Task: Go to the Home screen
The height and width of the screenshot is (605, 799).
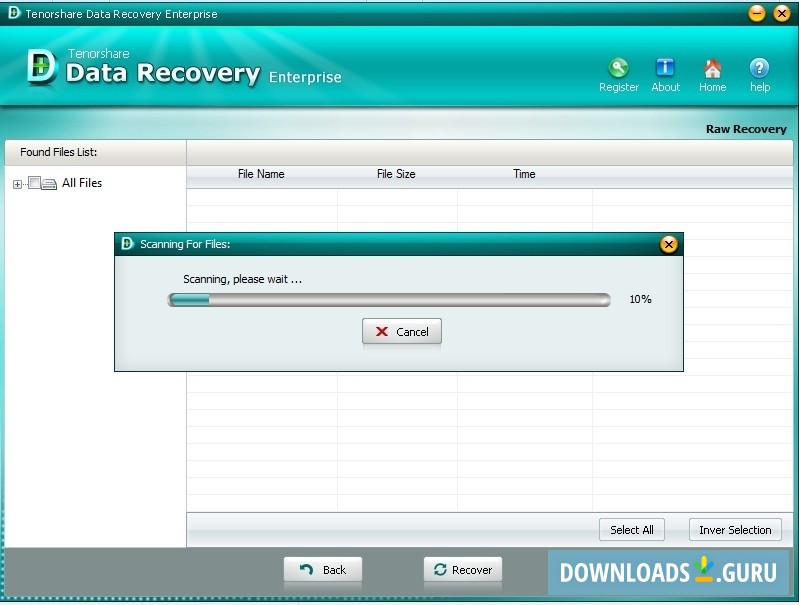Action: coord(712,74)
